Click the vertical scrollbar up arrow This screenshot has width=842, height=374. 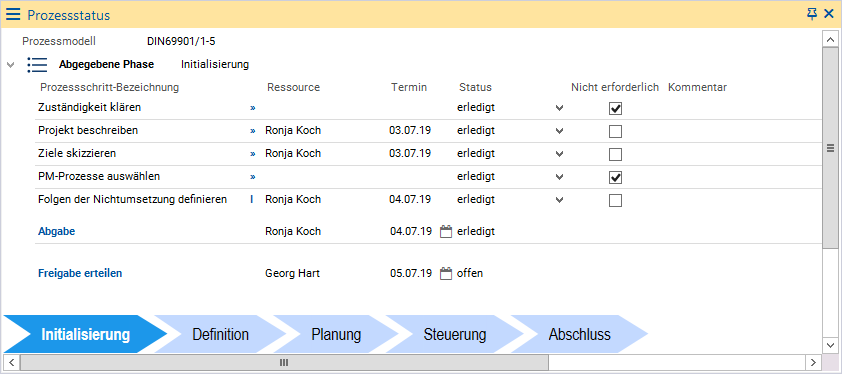(x=830, y=39)
